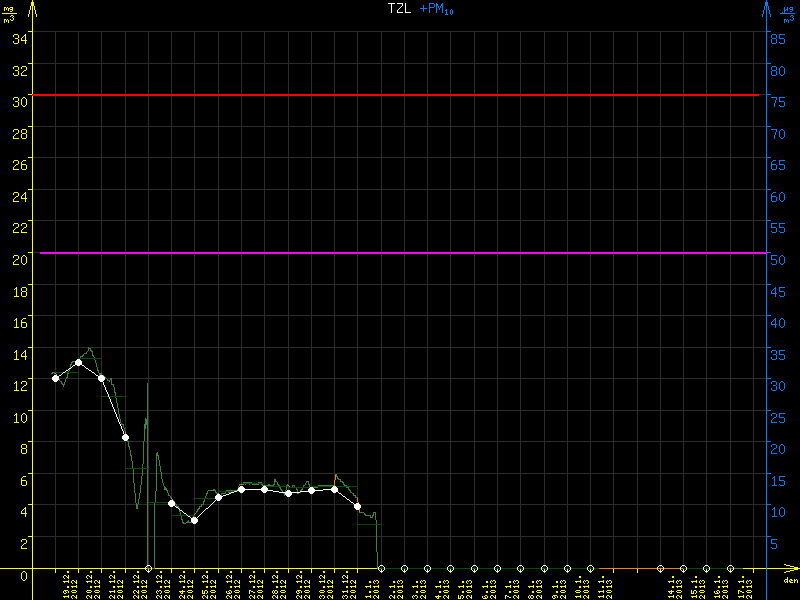
Task: Select the highest white data point
Action: tap(78, 362)
